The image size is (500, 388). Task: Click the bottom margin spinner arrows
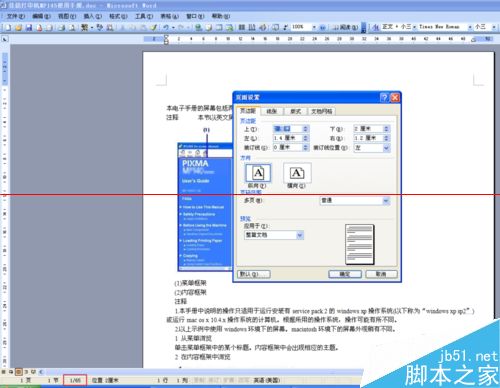(x=387, y=129)
